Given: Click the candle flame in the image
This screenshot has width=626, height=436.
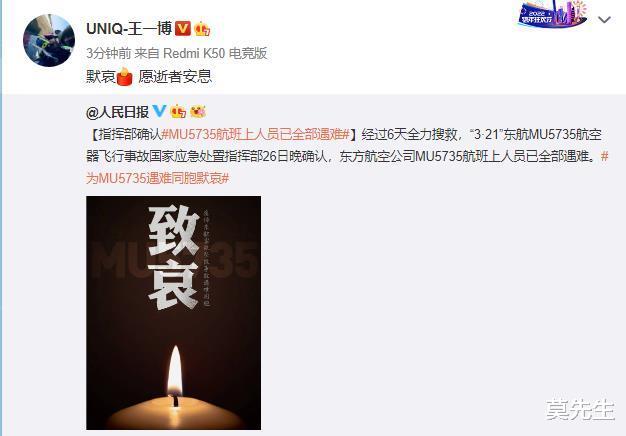Looking at the screenshot, I should 175,371.
